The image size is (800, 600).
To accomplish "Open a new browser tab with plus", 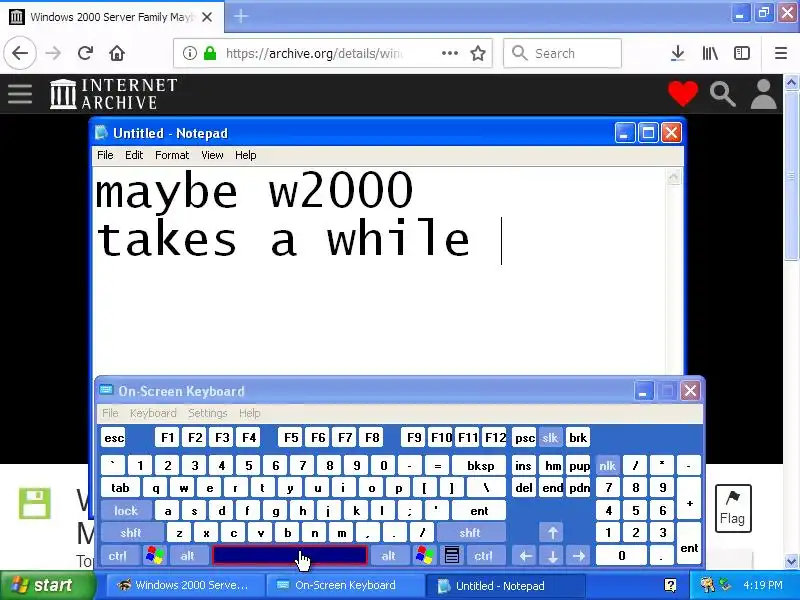I will [x=241, y=16].
